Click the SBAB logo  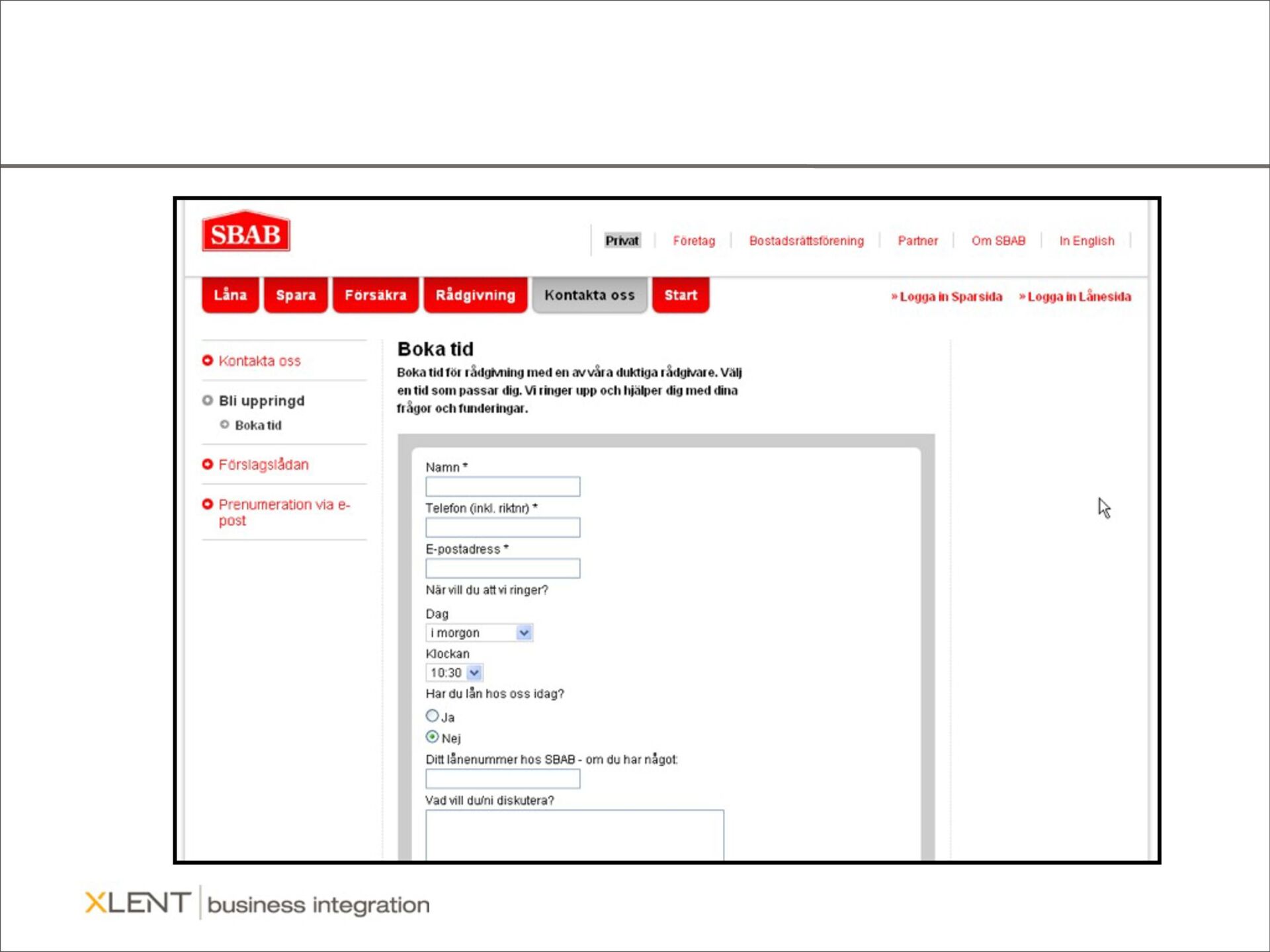246,232
